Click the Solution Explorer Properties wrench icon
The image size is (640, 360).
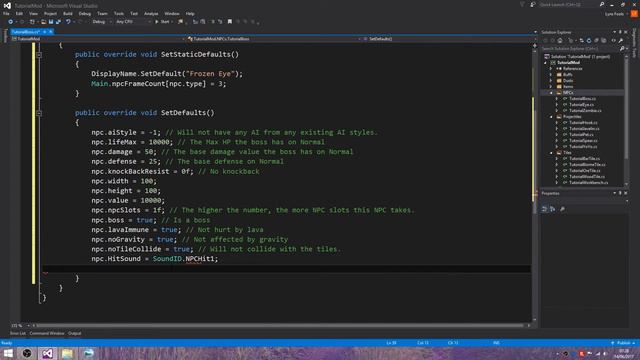click(x=621, y=40)
